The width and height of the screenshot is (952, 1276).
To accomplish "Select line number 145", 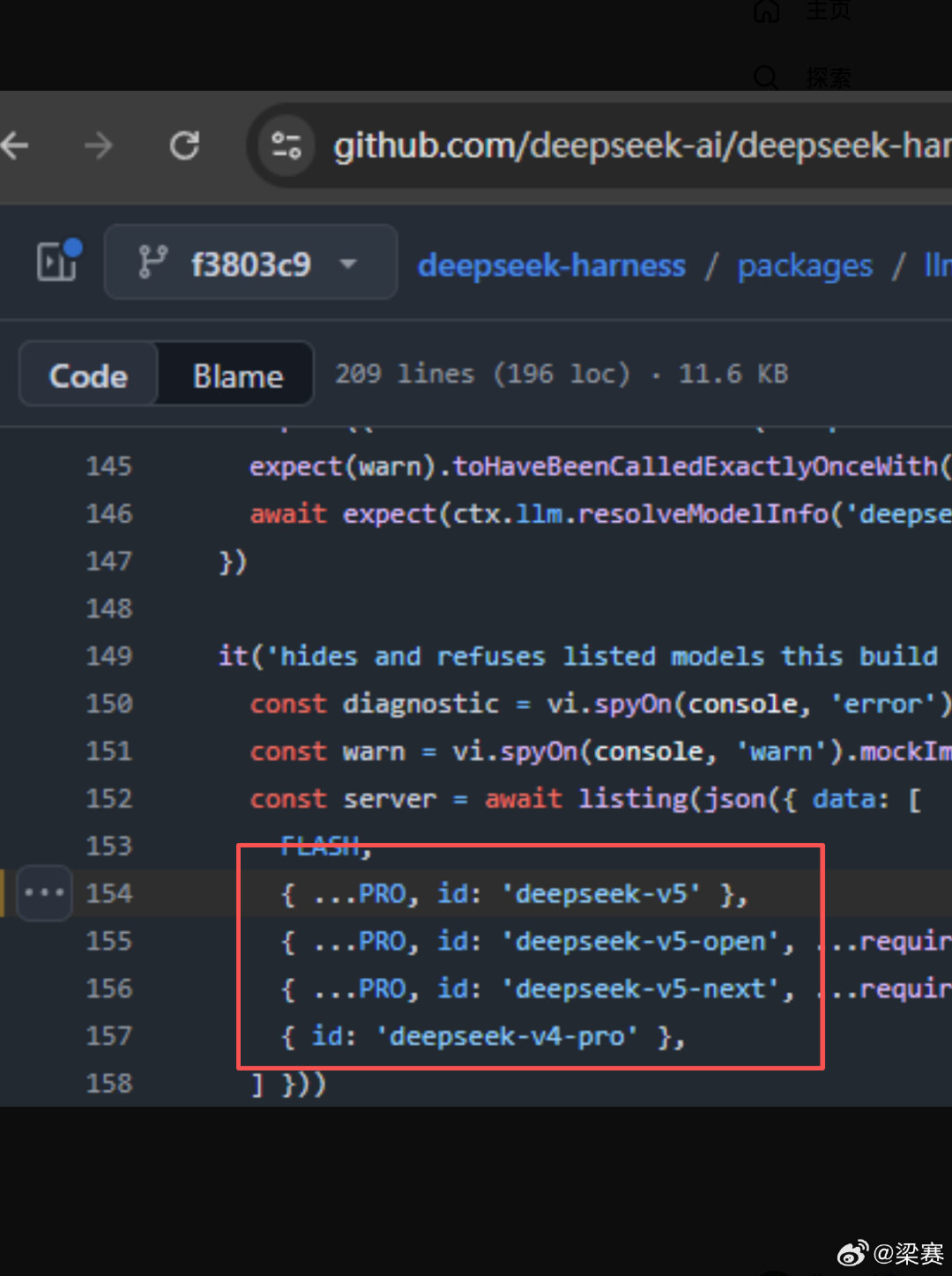I will pos(109,466).
